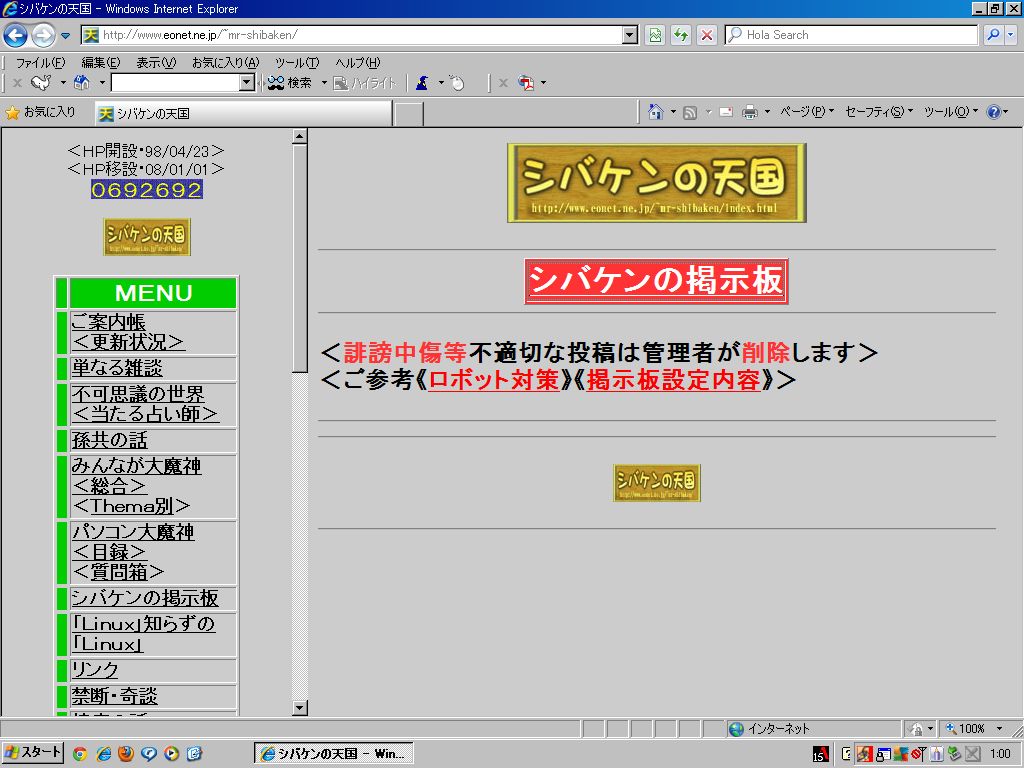Viewport: 1024px width, 768px height.
Task: Open the 編集(E) menu
Action: [x=101, y=63]
